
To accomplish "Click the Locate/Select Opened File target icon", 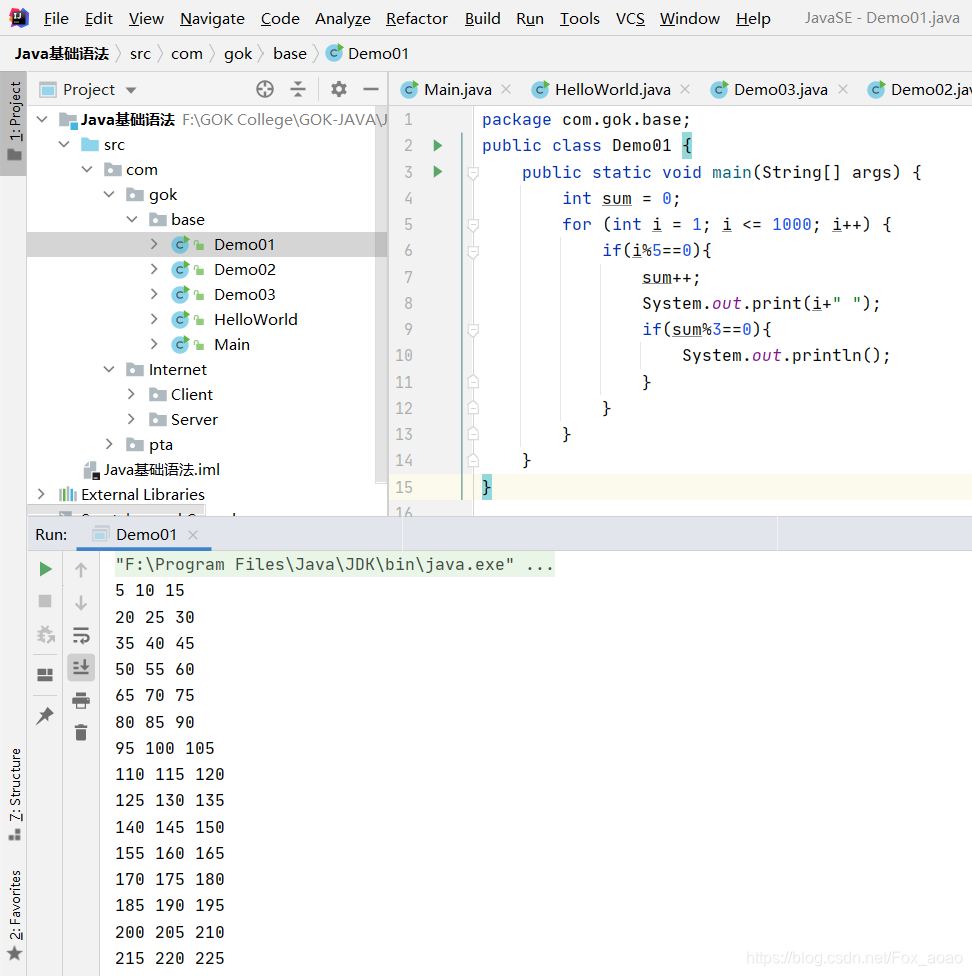I will click(x=265, y=90).
